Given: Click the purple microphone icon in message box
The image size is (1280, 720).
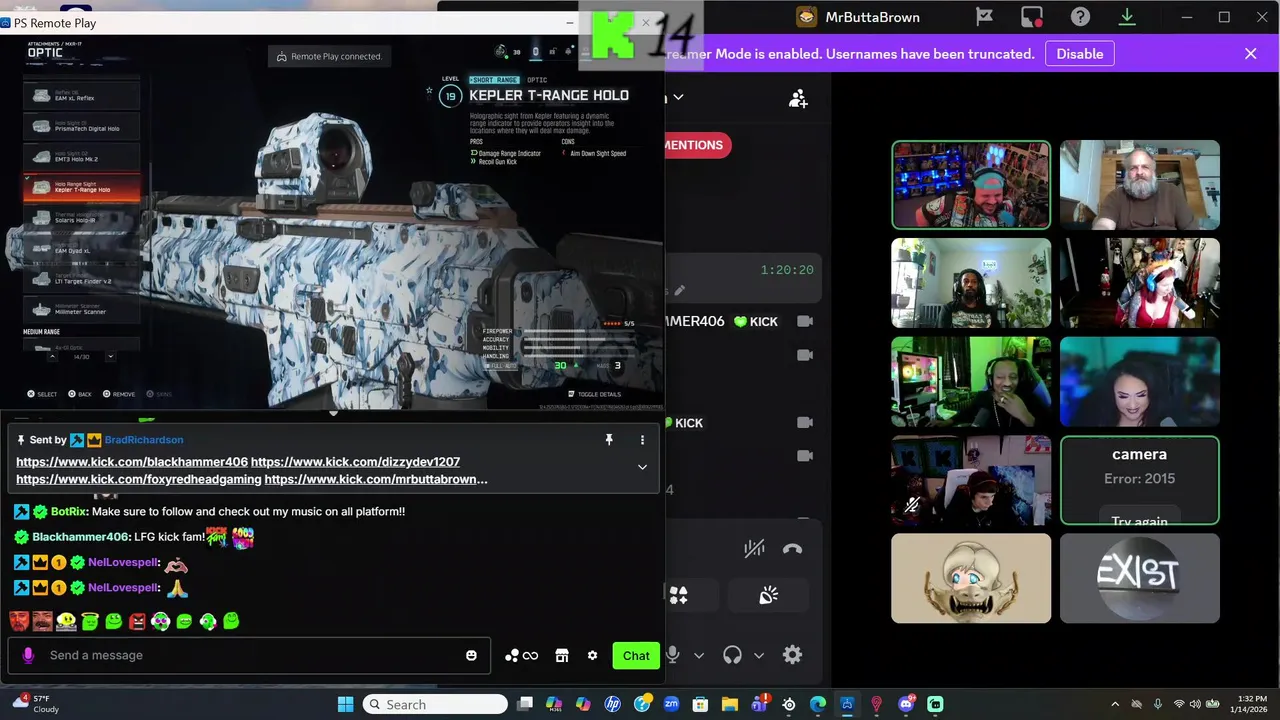Looking at the screenshot, I should point(28,655).
